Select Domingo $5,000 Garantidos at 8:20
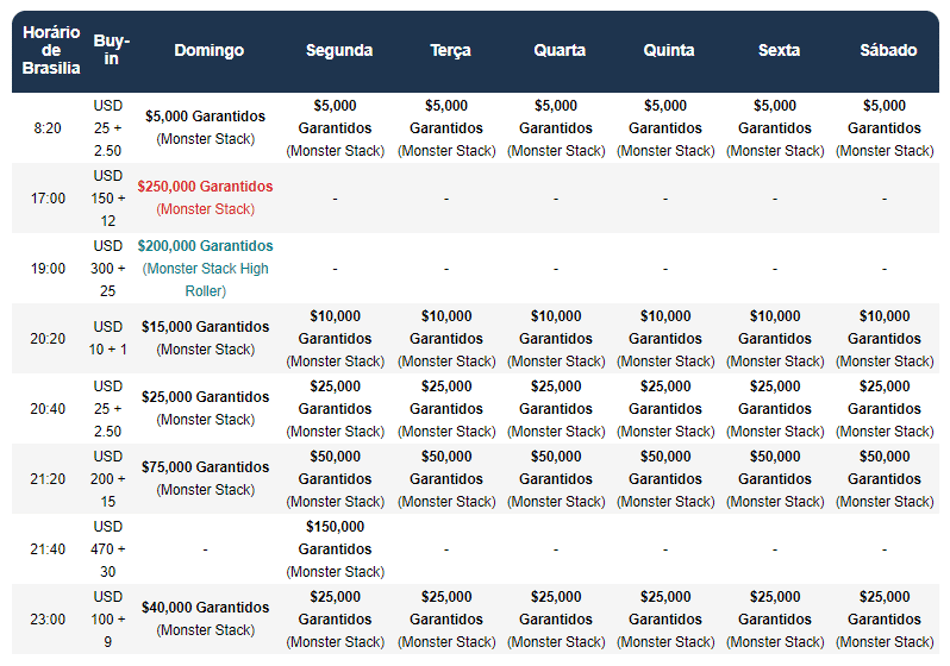This screenshot has height=666, width=950. click(205, 127)
